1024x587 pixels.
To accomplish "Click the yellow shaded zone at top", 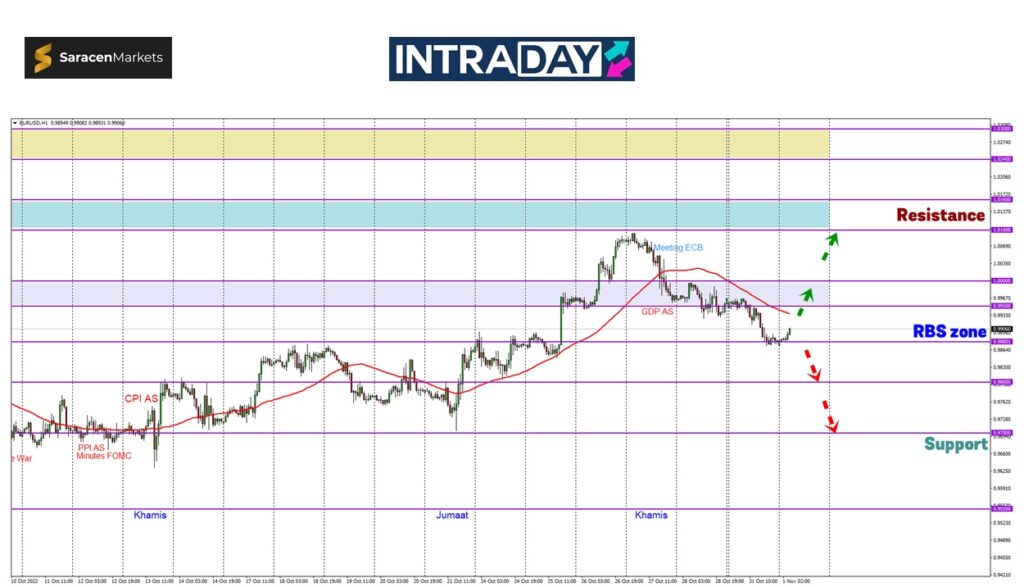I will (420, 144).
